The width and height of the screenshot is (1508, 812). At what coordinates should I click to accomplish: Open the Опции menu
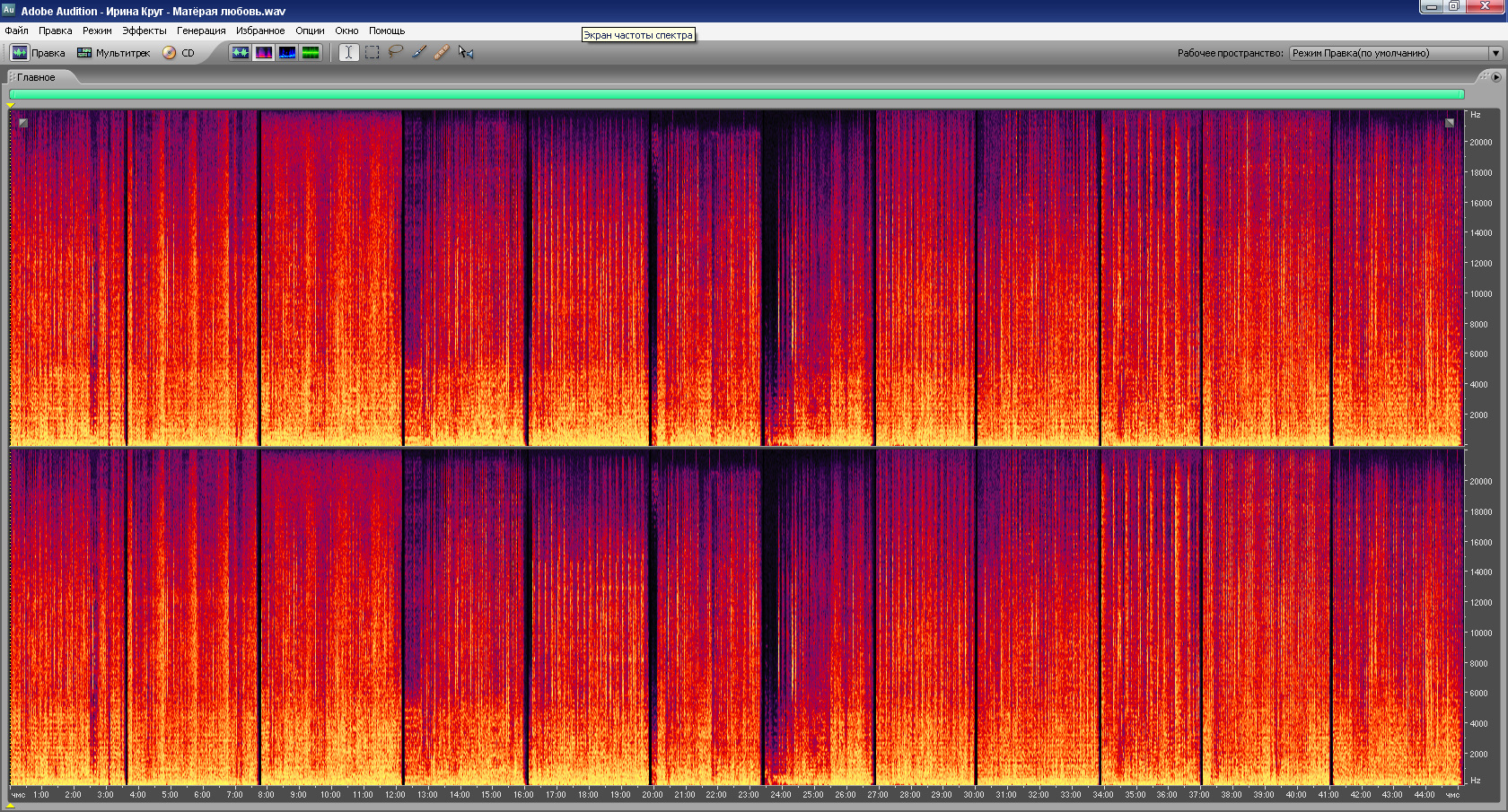pos(310,31)
